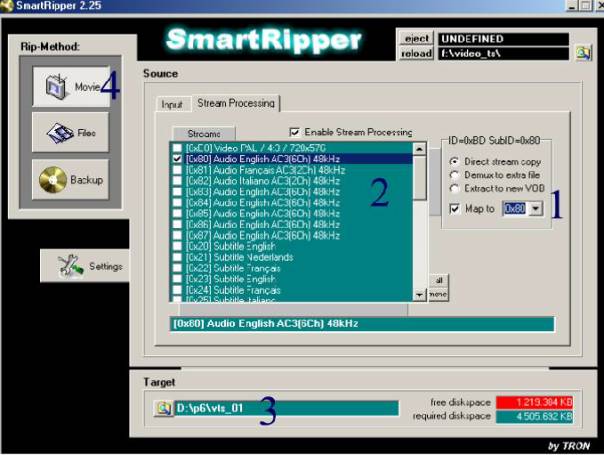
Task: Check the [0x83] Audio English stream
Action: coord(177,192)
